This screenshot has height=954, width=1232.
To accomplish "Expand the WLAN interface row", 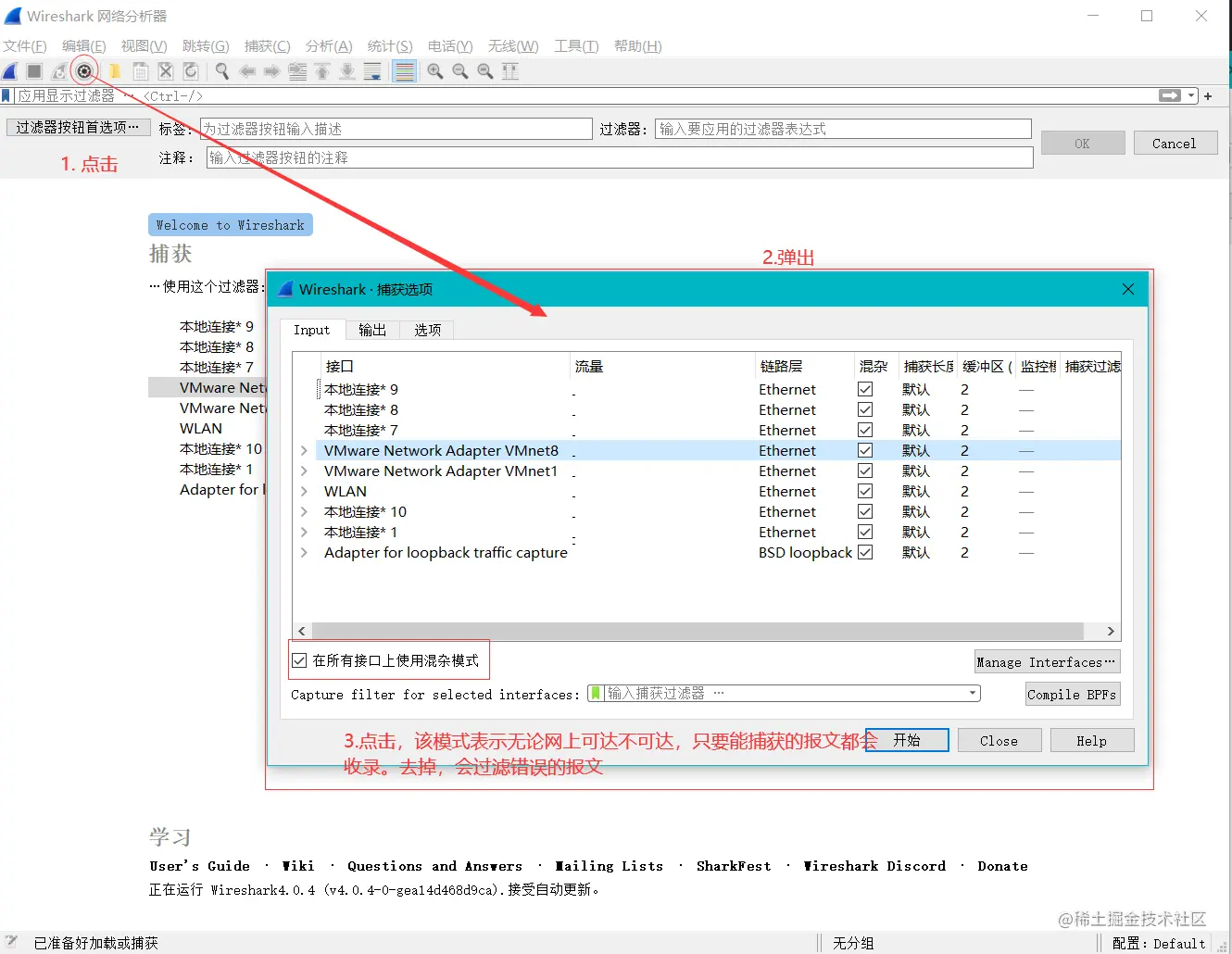I will point(304,491).
